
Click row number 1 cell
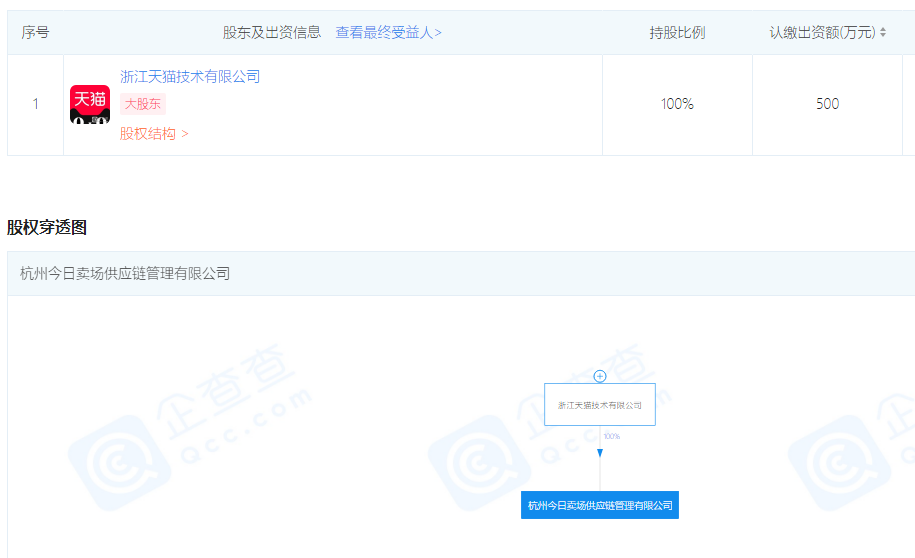pyautogui.click(x=35, y=104)
